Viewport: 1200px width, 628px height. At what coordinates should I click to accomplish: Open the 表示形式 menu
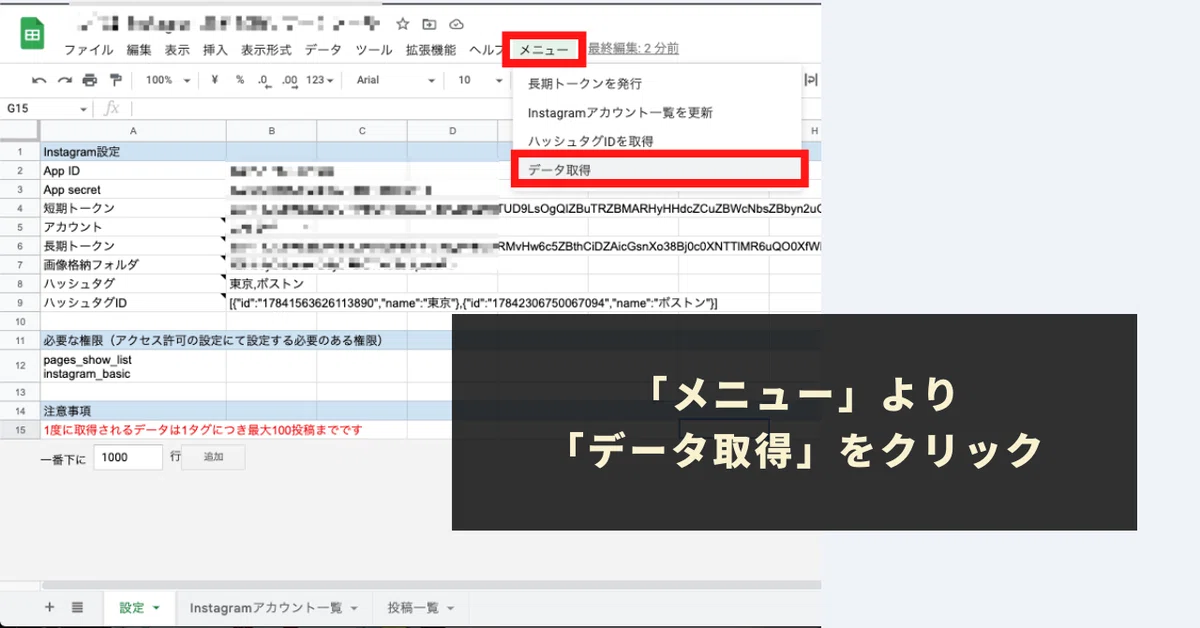[x=266, y=49]
